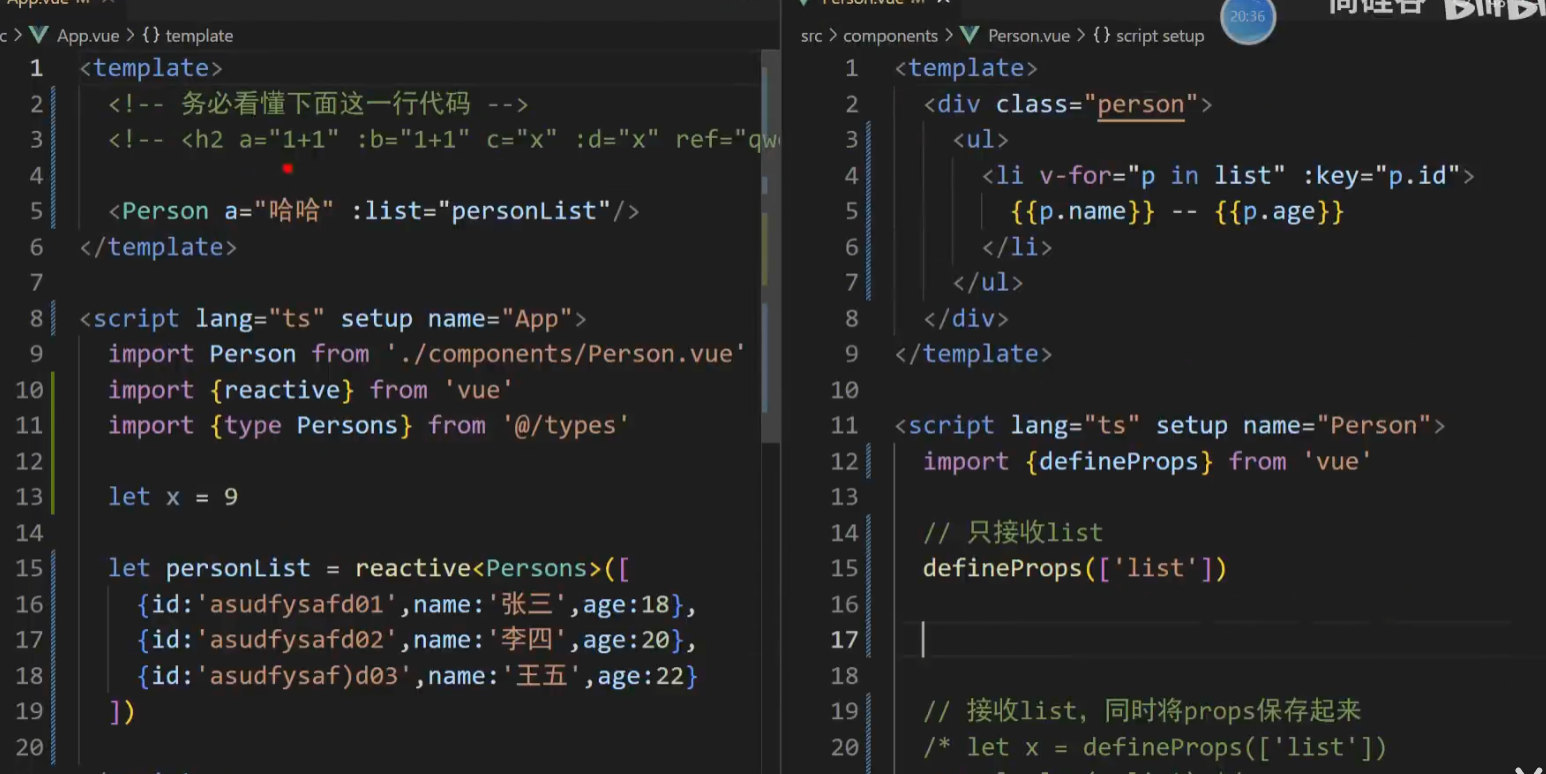Click {defineProps} in the Person.vue import line

point(1119,462)
